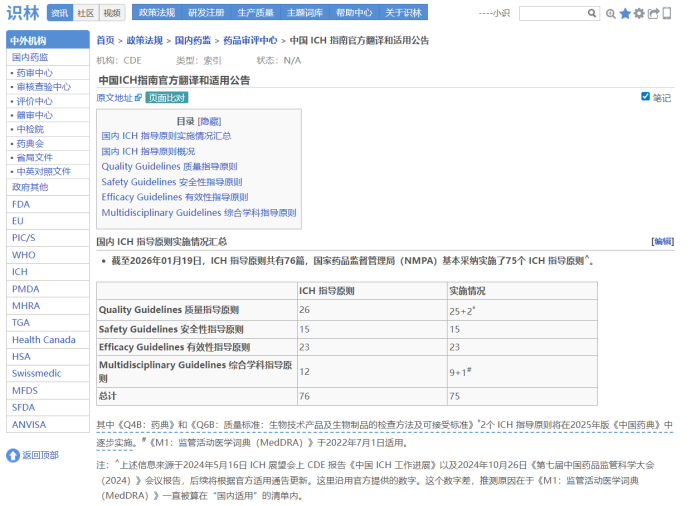Image resolution: width=692 pixels, height=506 pixels.
Task: Open the 主题词库 menu
Action: point(305,13)
